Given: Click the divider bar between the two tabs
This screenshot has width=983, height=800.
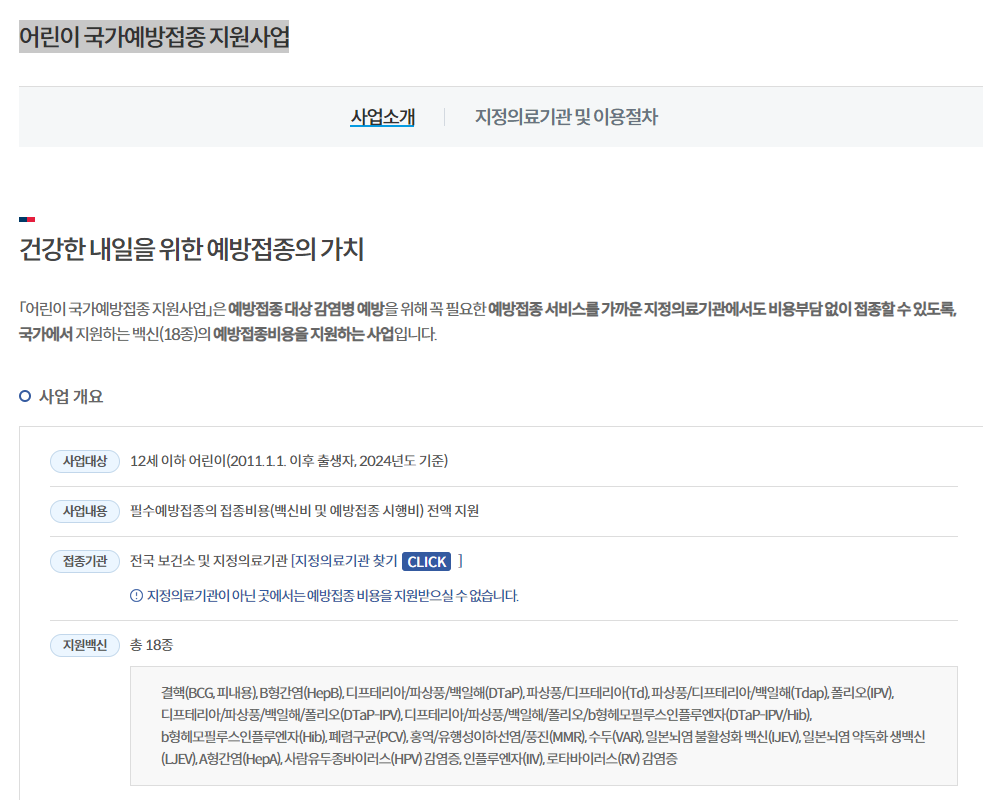Looking at the screenshot, I should point(445,117).
